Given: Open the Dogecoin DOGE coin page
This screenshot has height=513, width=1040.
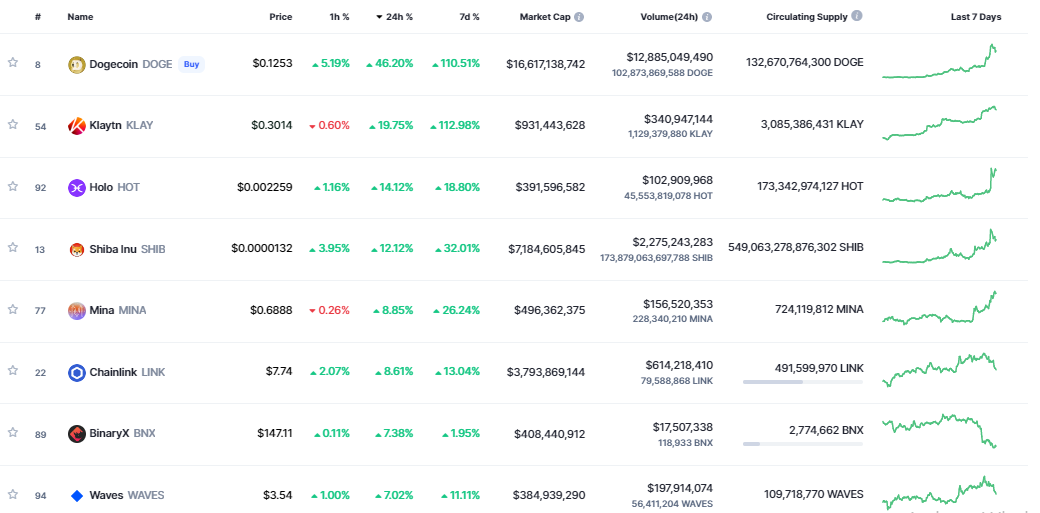Looking at the screenshot, I should tap(131, 64).
